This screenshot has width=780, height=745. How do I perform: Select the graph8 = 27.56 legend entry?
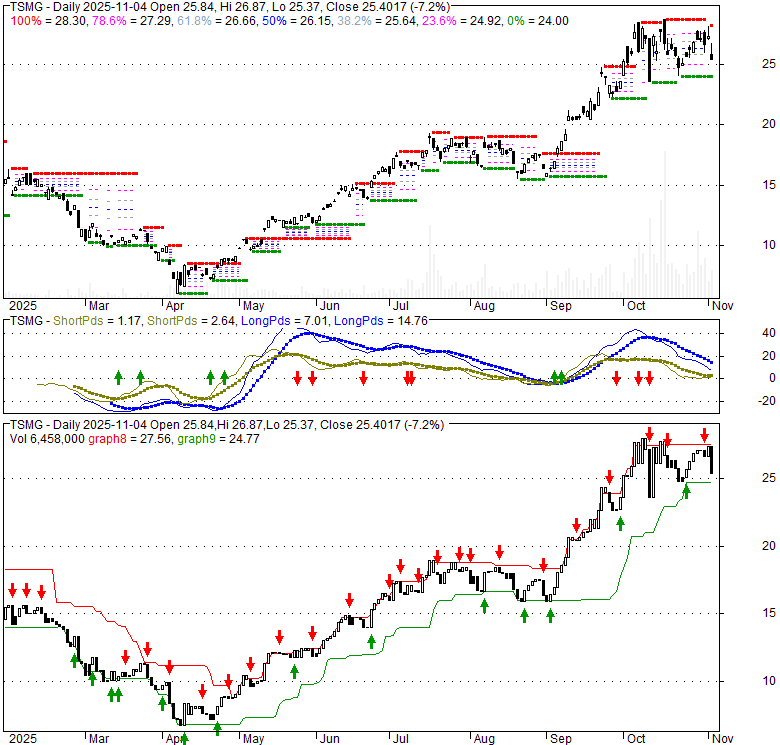coord(129,439)
